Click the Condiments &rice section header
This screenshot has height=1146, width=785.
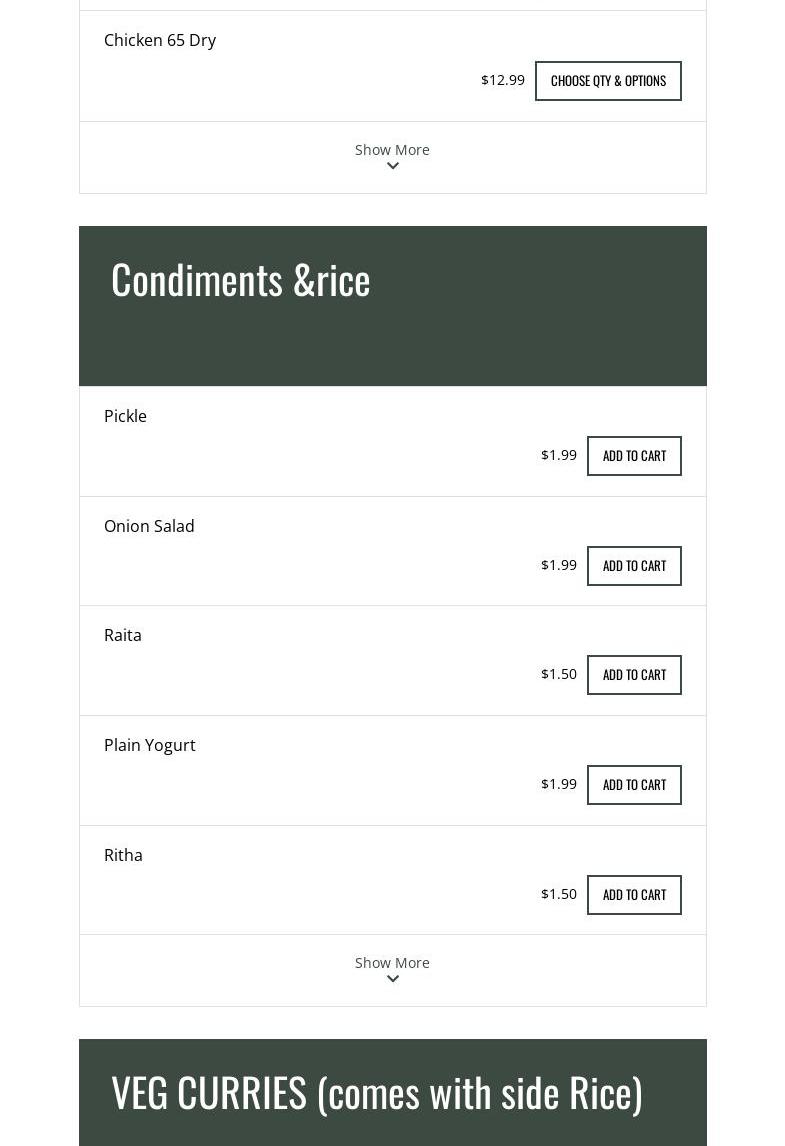coord(241,279)
